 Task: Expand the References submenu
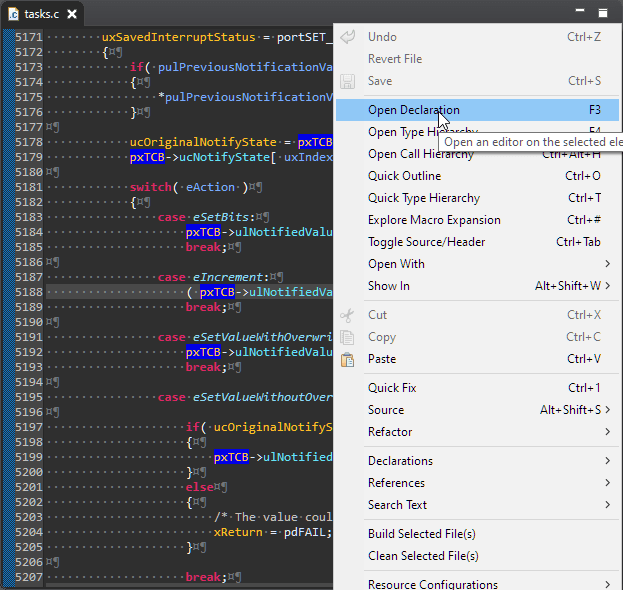click(x=477, y=483)
